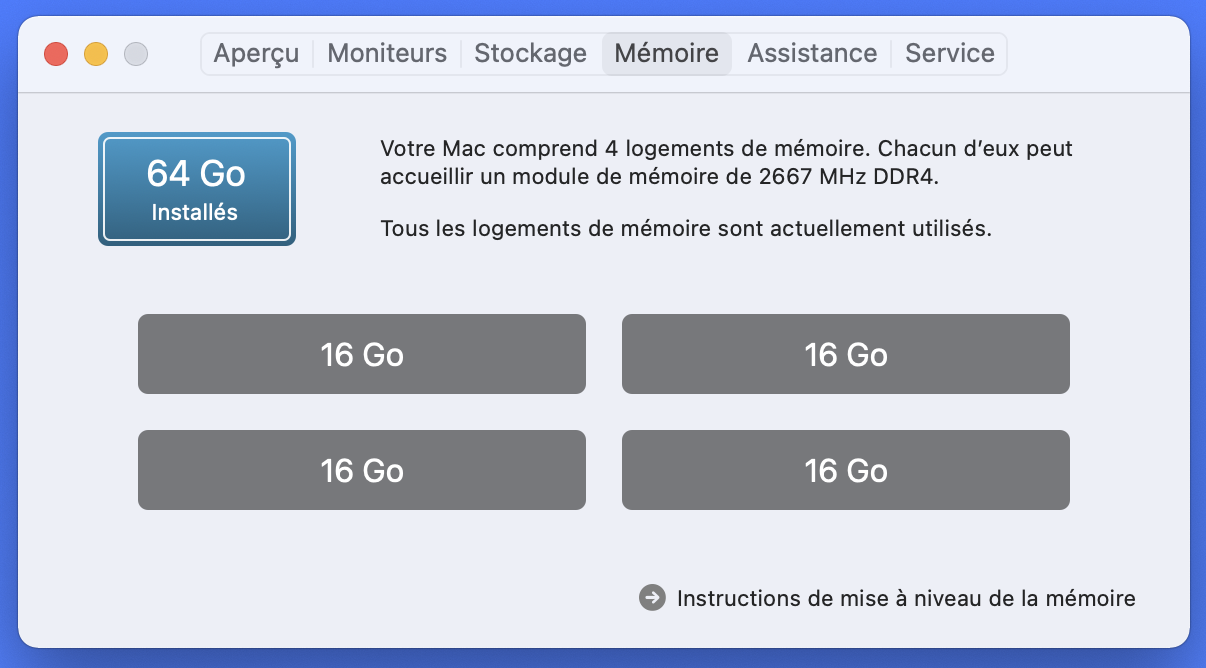Click the red close window button
This screenshot has height=668, width=1206.
(x=56, y=54)
